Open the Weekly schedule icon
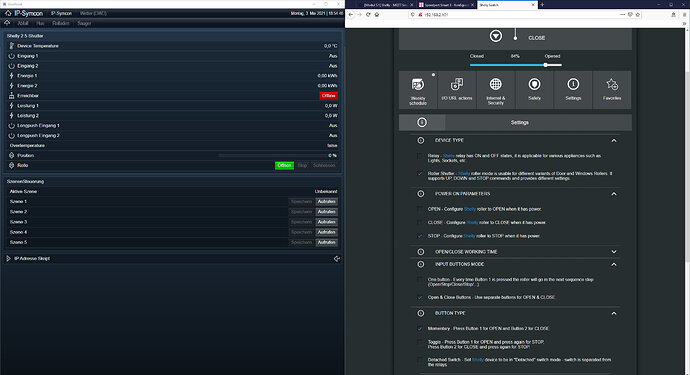This screenshot has height=375, width=690. (x=418, y=90)
